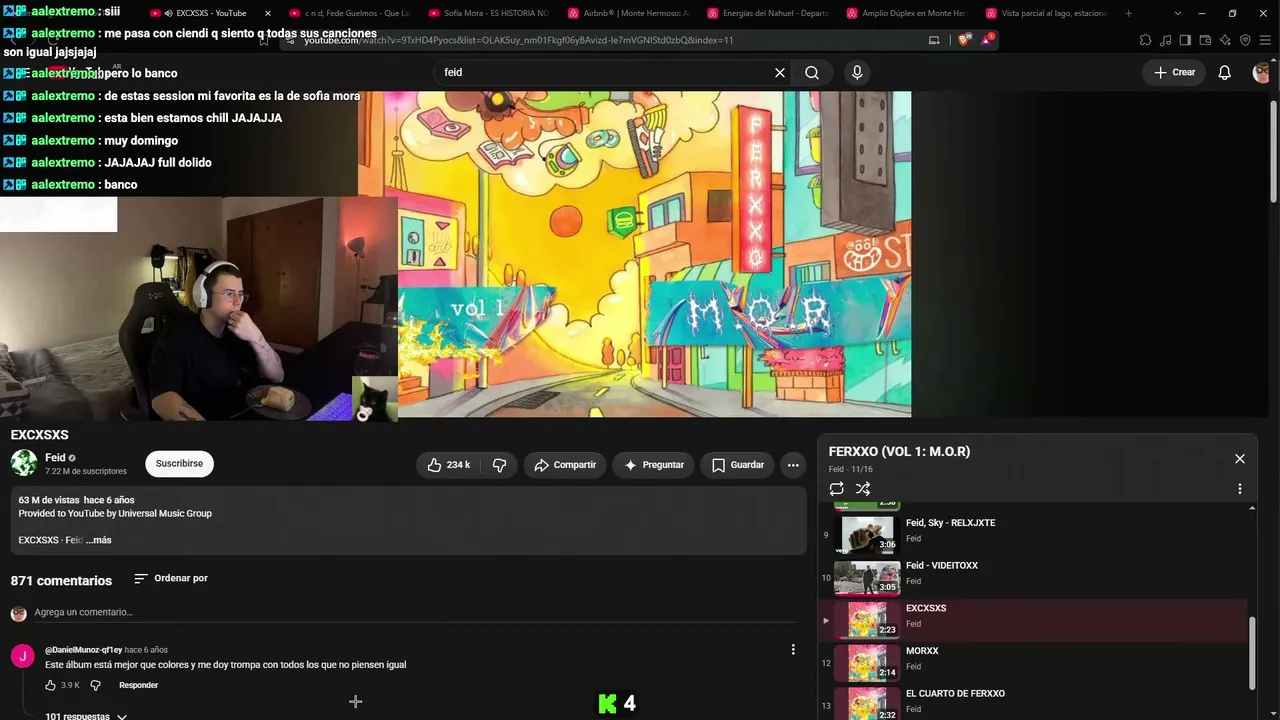Open more actions menu beside Guardar

point(793,465)
